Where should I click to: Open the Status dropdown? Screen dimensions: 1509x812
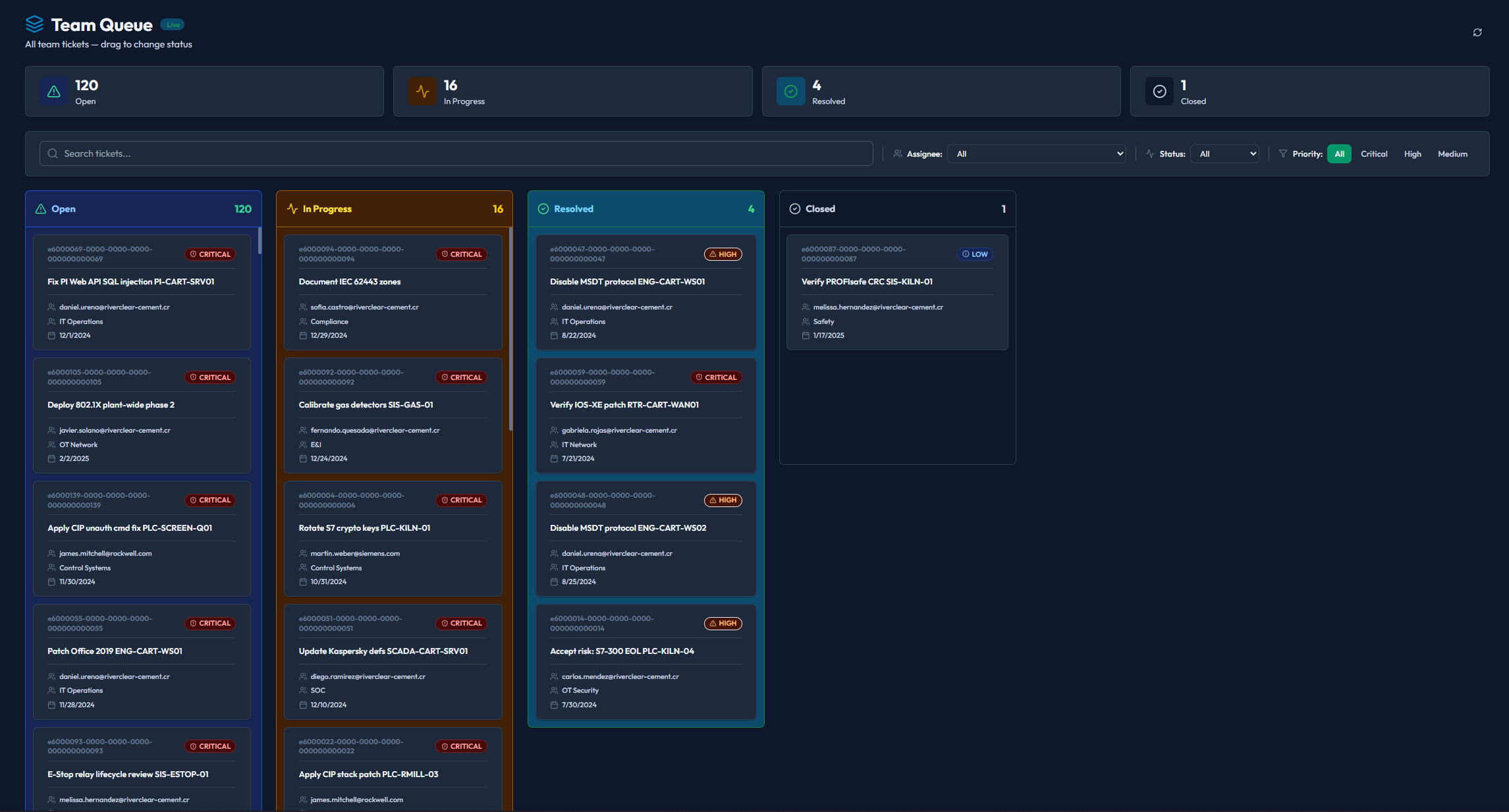click(1224, 153)
